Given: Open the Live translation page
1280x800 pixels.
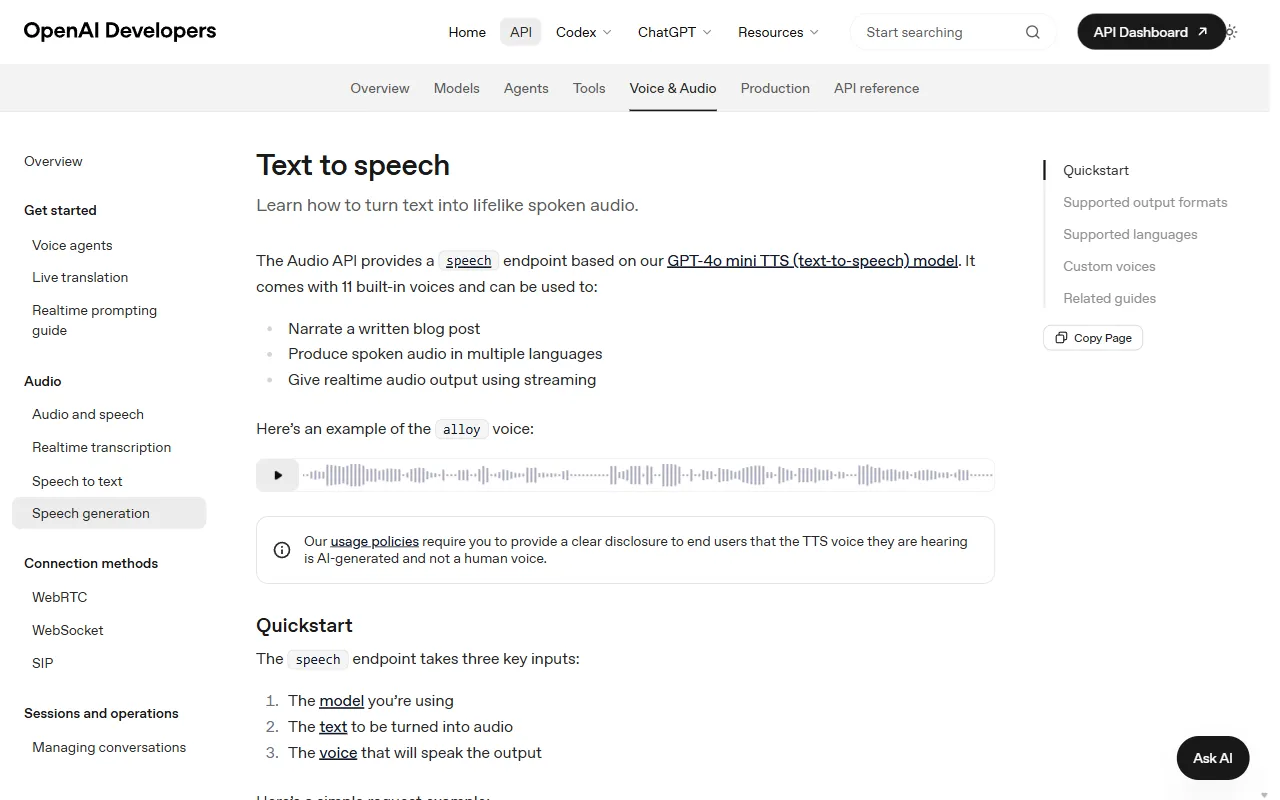Looking at the screenshot, I should click(x=80, y=277).
